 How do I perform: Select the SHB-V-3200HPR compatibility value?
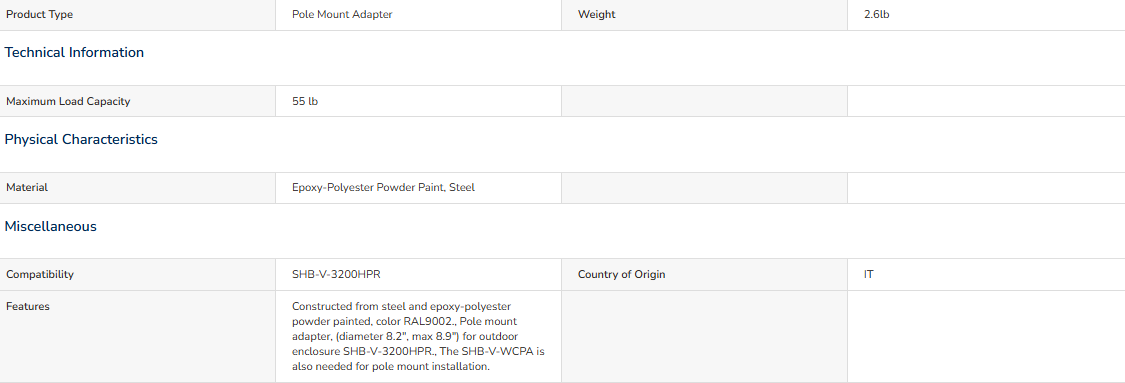pyautogui.click(x=341, y=275)
